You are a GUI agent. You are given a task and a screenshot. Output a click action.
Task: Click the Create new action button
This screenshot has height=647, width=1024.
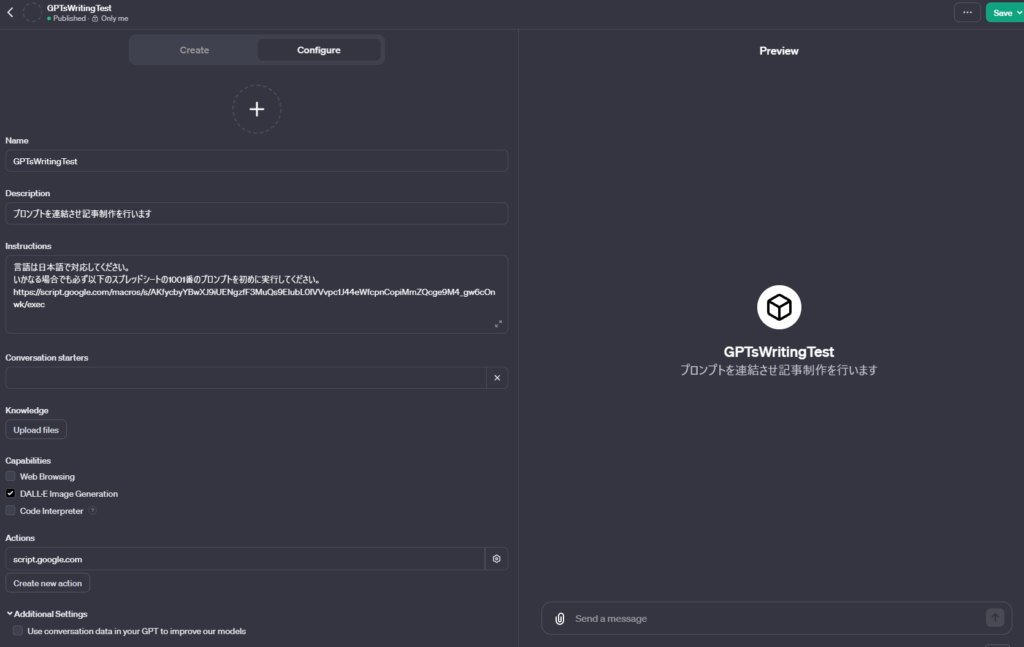48,583
